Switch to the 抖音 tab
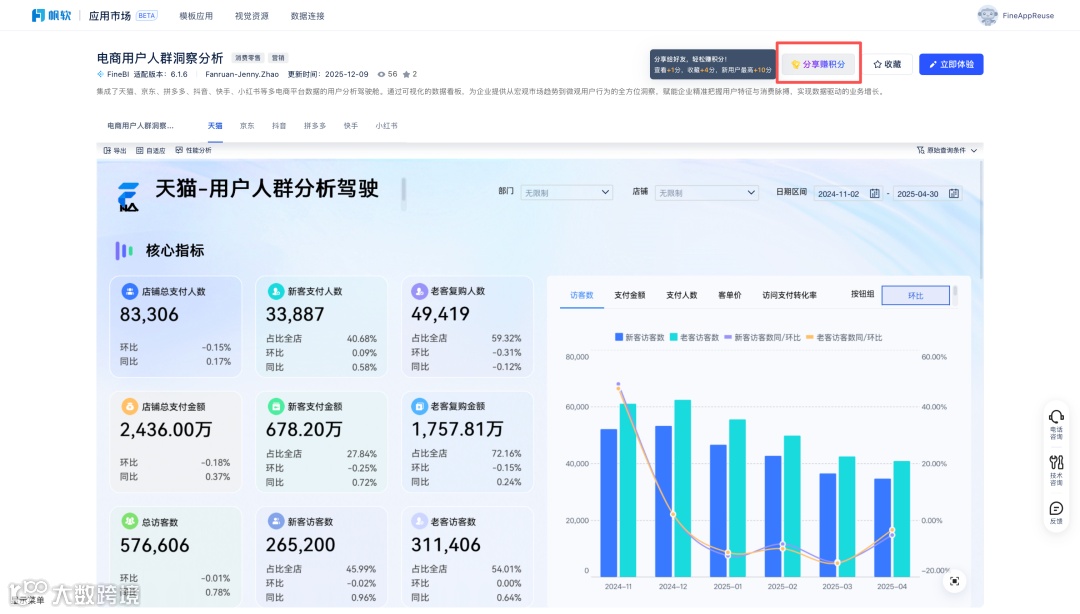The height and width of the screenshot is (614, 1080). [279, 125]
